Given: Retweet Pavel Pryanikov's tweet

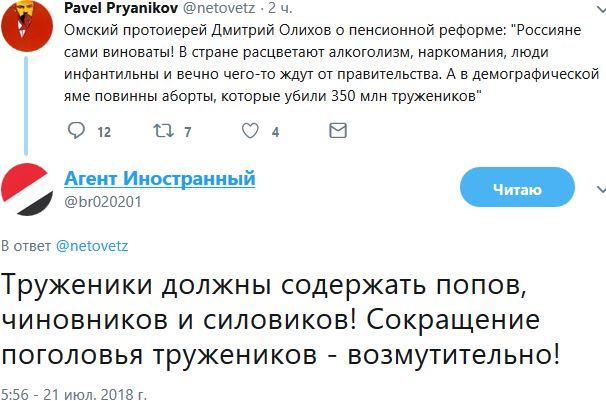Looking at the screenshot, I should tap(161, 130).
